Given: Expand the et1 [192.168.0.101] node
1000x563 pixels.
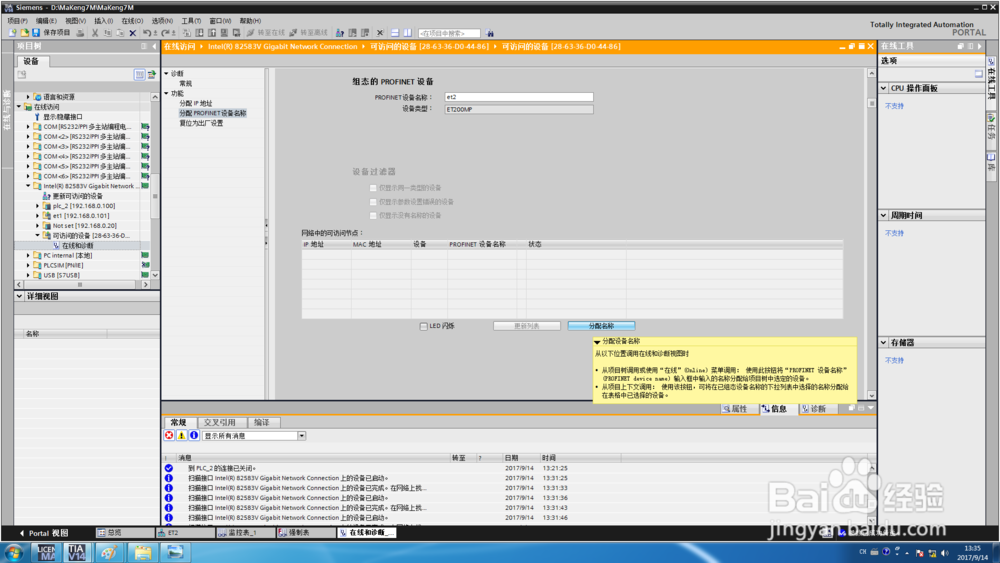Looking at the screenshot, I should tap(38, 216).
